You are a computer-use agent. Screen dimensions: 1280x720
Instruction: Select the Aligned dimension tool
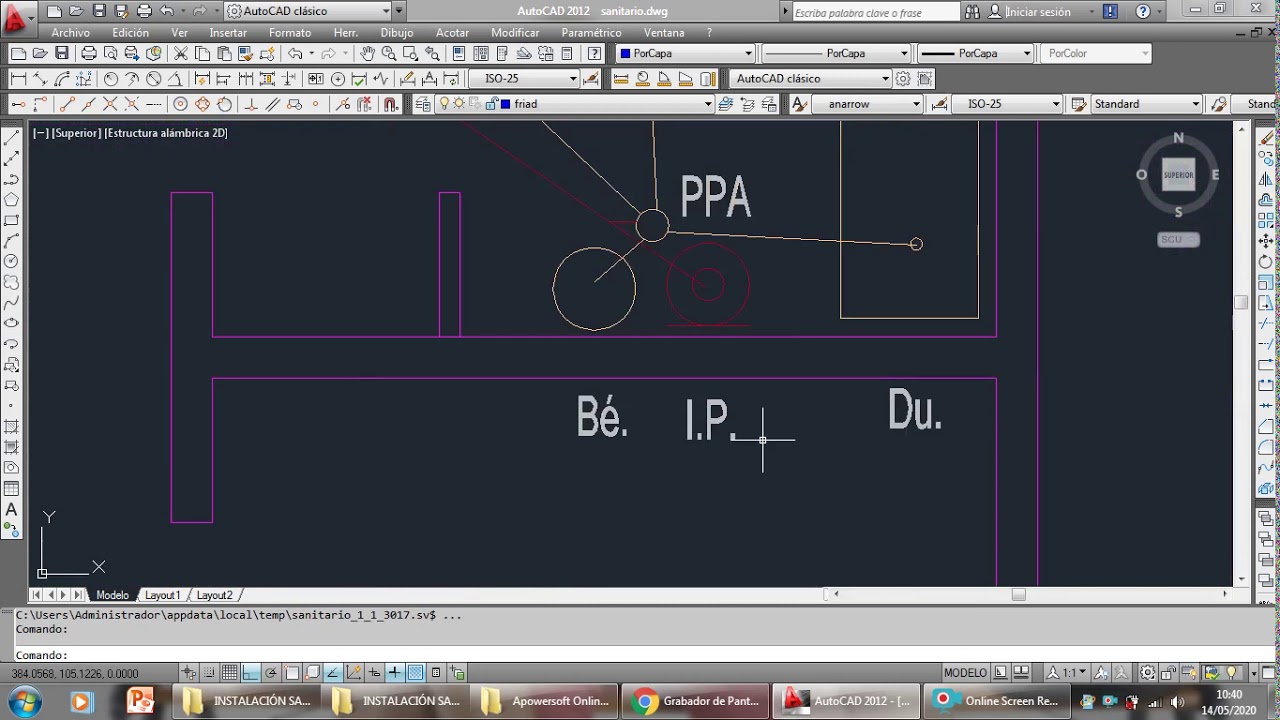coord(40,78)
